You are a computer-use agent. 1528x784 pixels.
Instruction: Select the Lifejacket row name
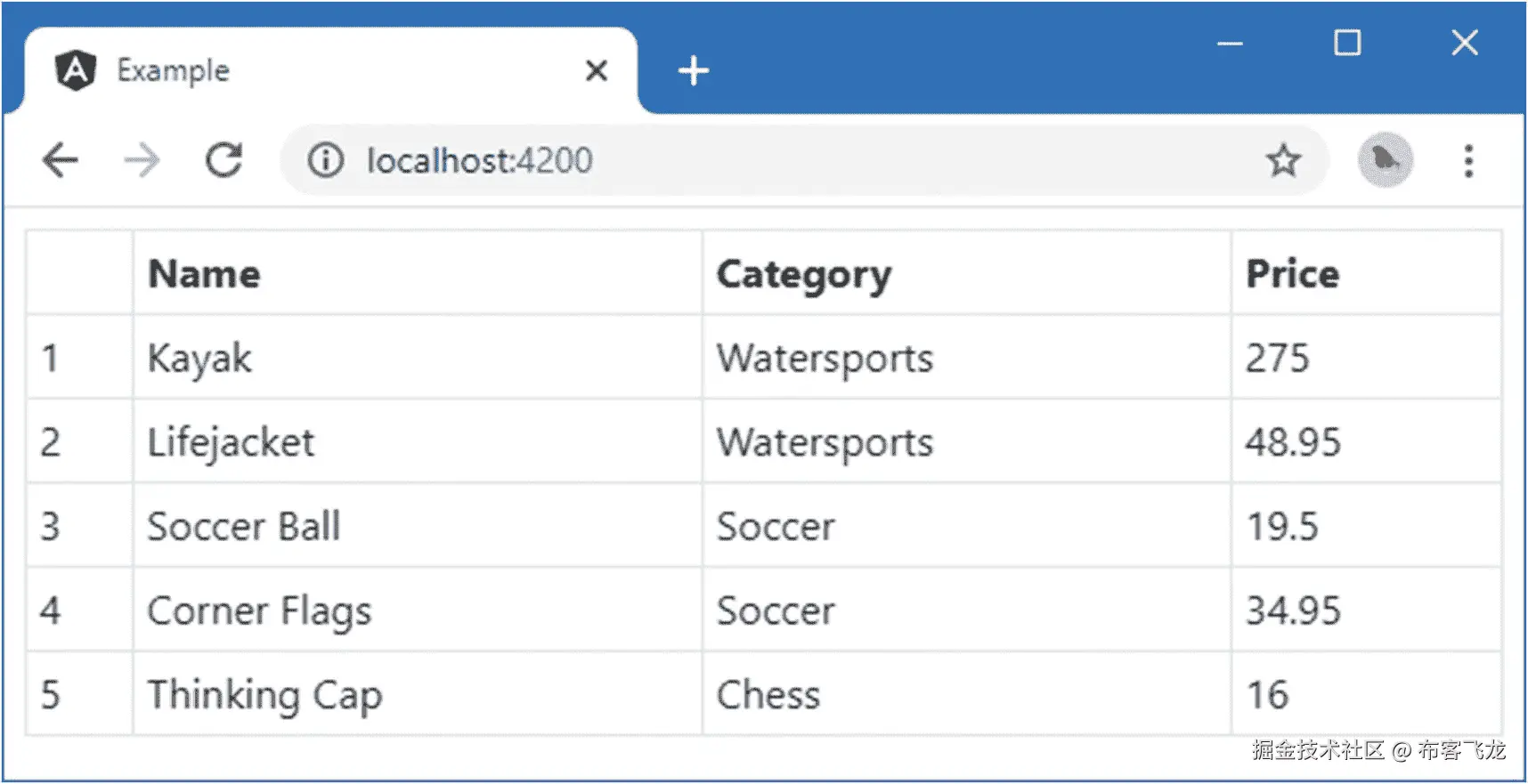232,442
